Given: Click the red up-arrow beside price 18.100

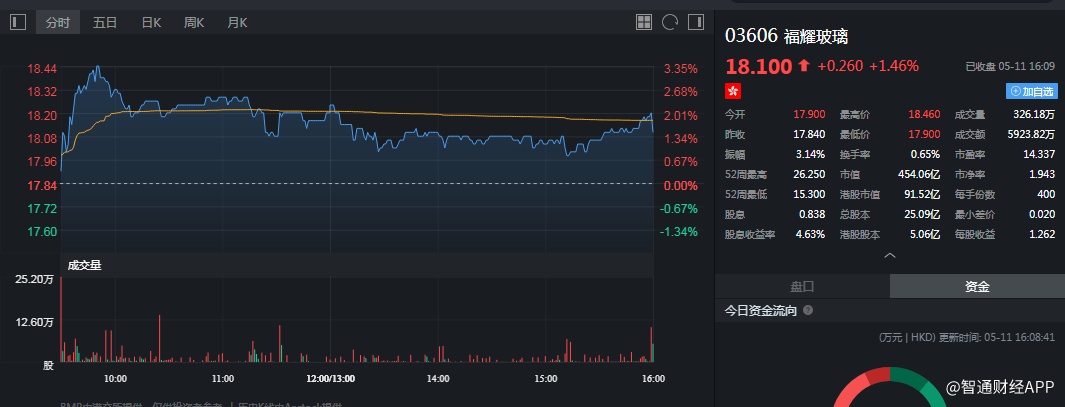Looking at the screenshot, I should (803, 66).
